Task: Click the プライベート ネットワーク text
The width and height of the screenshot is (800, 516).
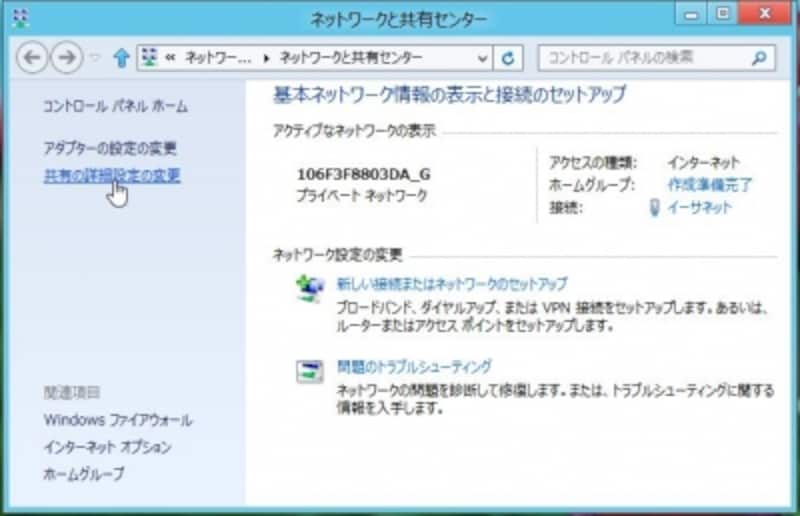Action: (x=362, y=195)
